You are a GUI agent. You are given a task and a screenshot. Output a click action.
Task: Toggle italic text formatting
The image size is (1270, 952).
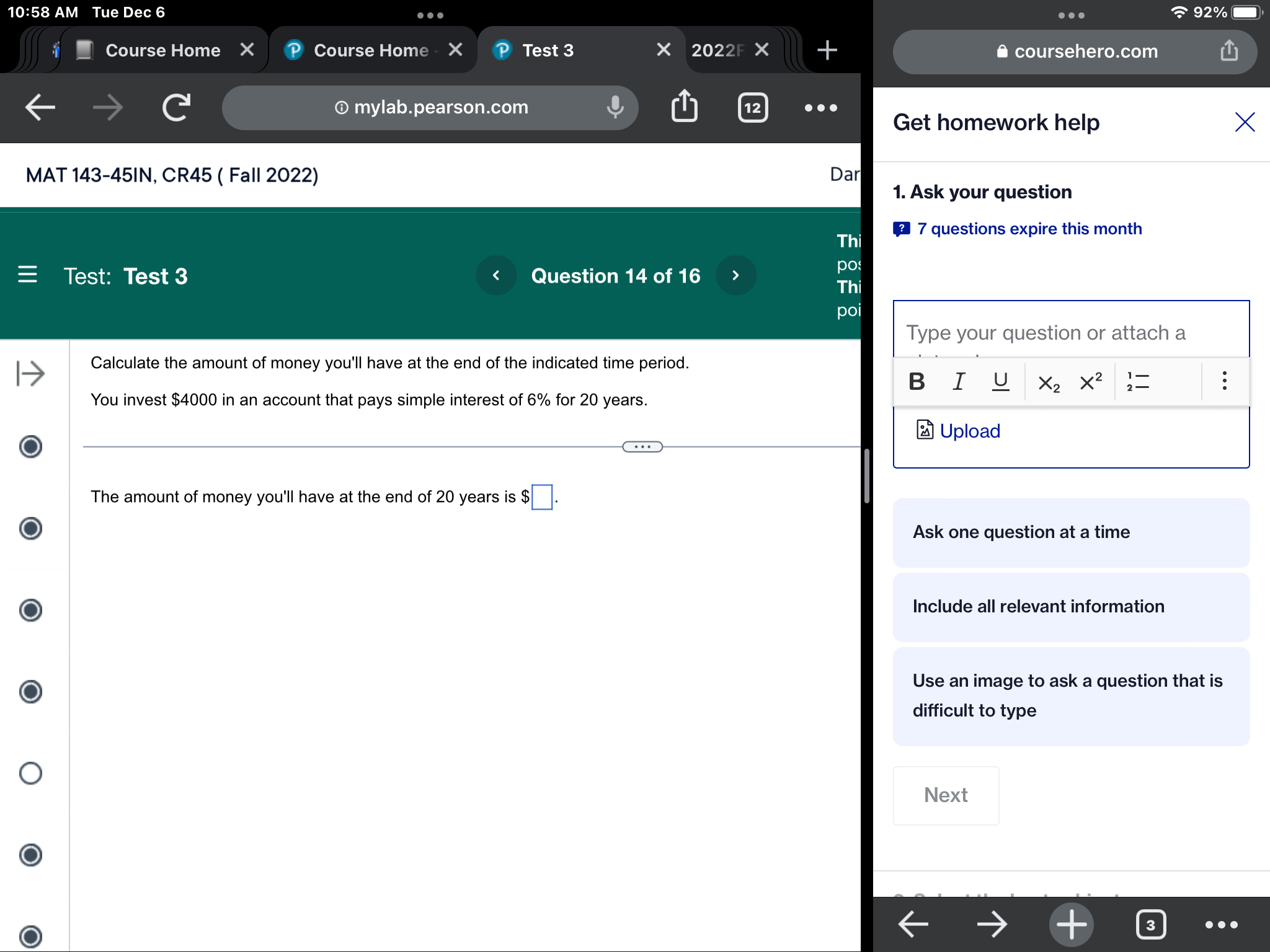(959, 381)
